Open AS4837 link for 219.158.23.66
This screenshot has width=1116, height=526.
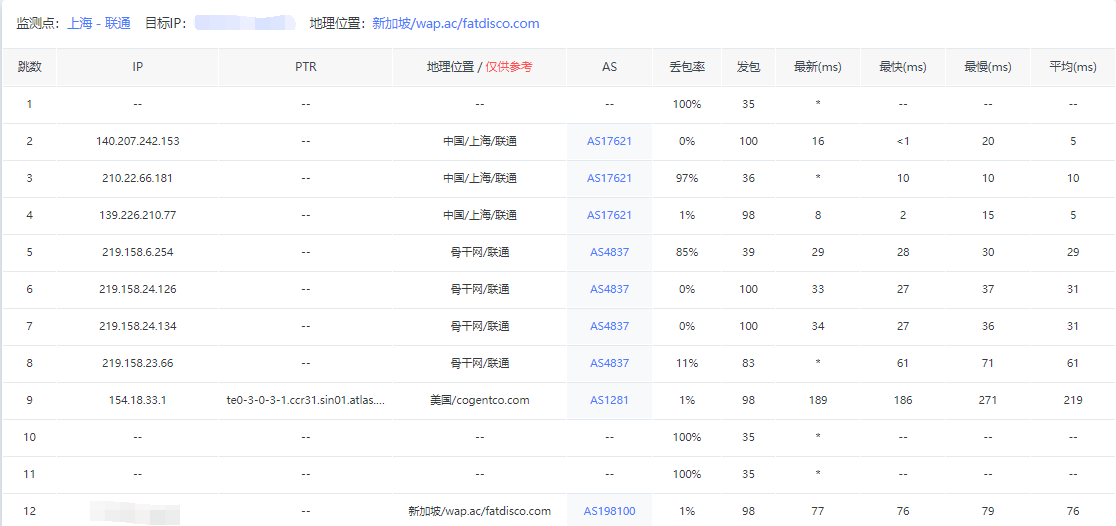(x=609, y=363)
